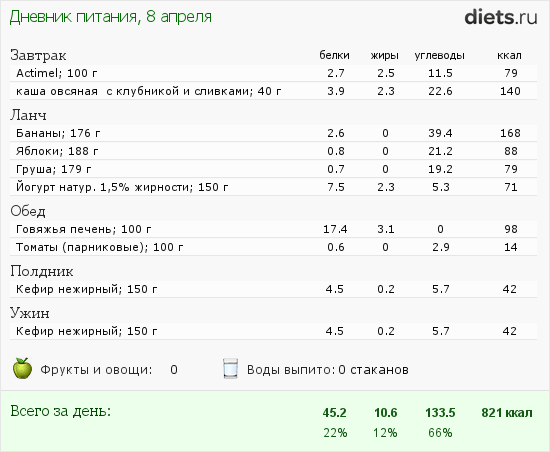
Task: Click the water glass icon
Action: click(230, 369)
